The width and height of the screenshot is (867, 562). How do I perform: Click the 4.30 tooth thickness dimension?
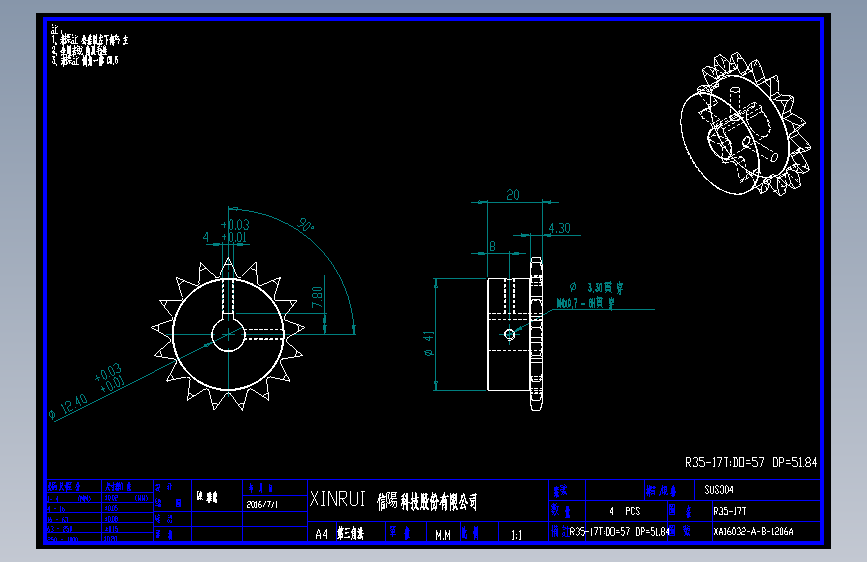[x=559, y=228]
